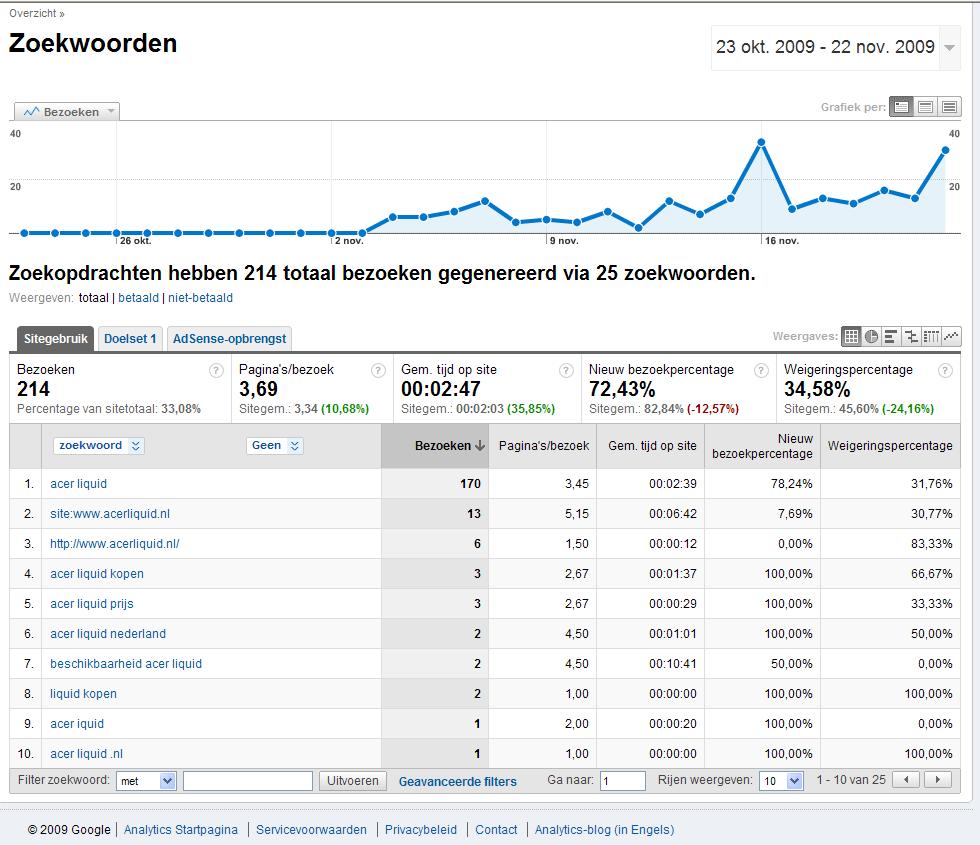Open Servicevoorwaarden footer link
The image size is (980, 845).
pyautogui.click(x=311, y=829)
